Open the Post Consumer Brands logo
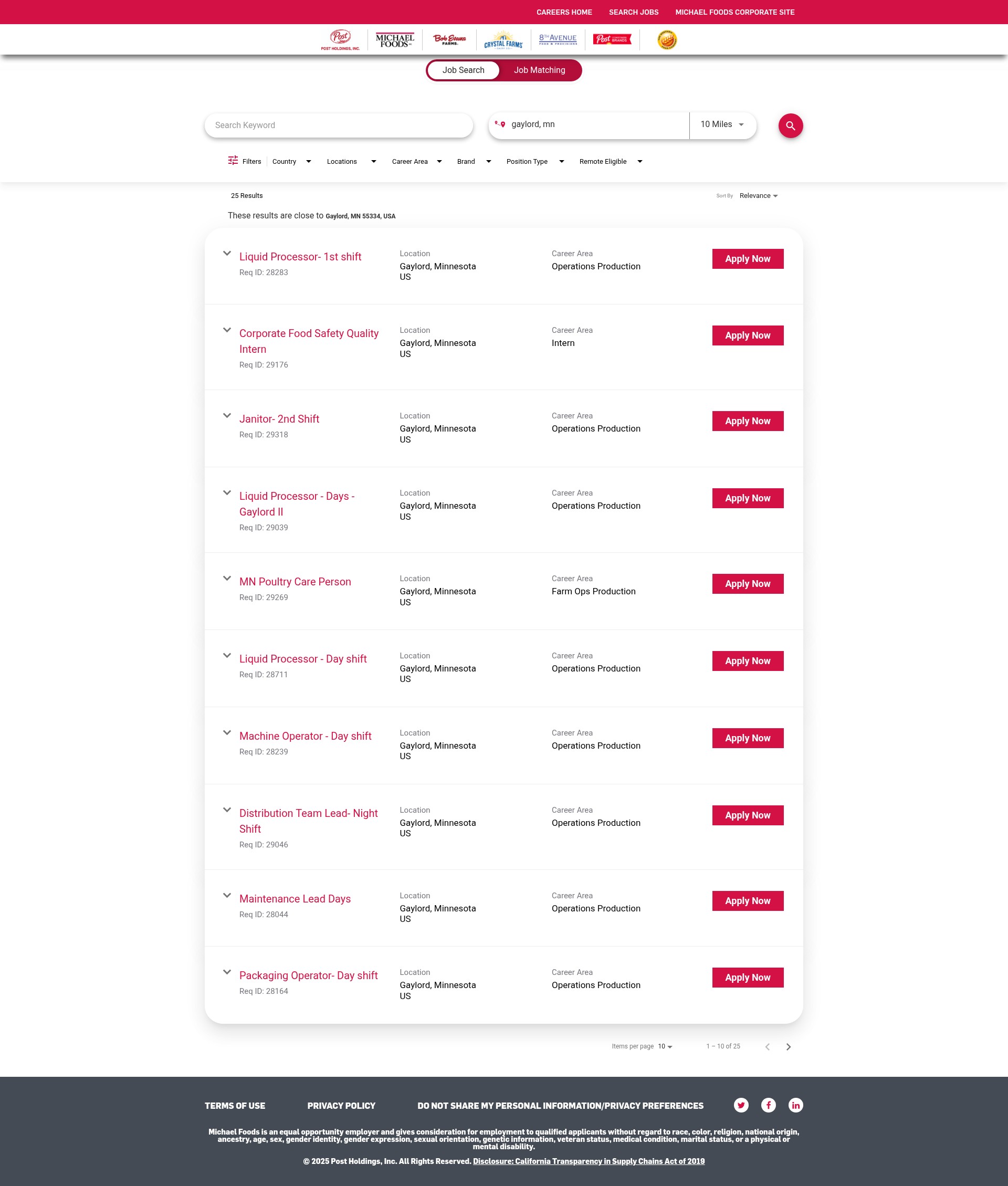 pos(612,39)
